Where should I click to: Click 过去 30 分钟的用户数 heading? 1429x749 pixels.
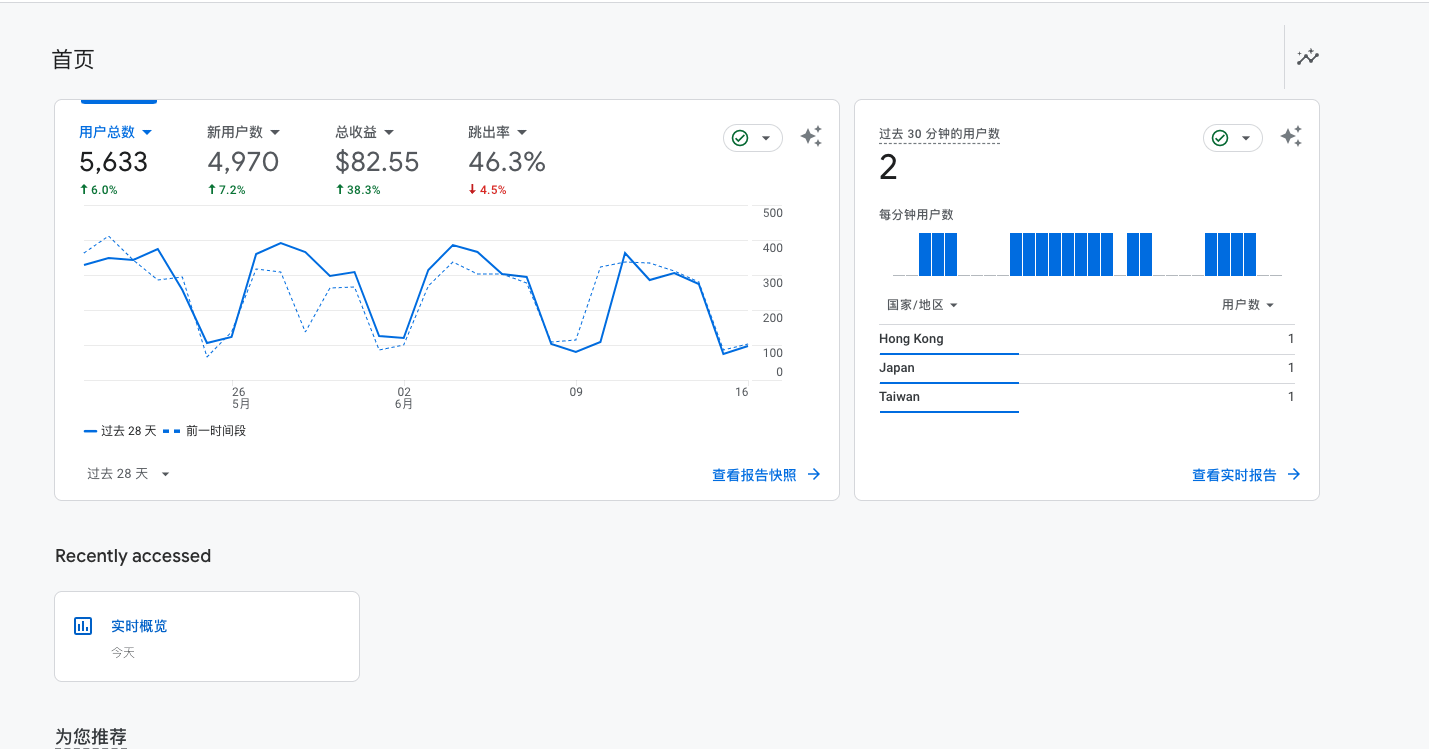pos(939,134)
